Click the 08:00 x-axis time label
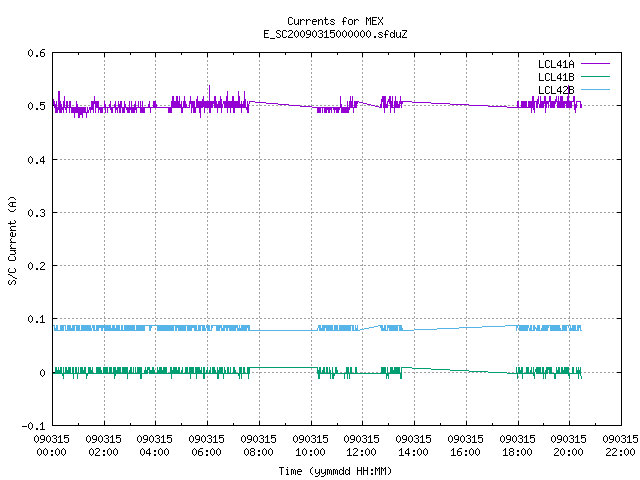This screenshot has height=480, width=640. (x=258, y=452)
